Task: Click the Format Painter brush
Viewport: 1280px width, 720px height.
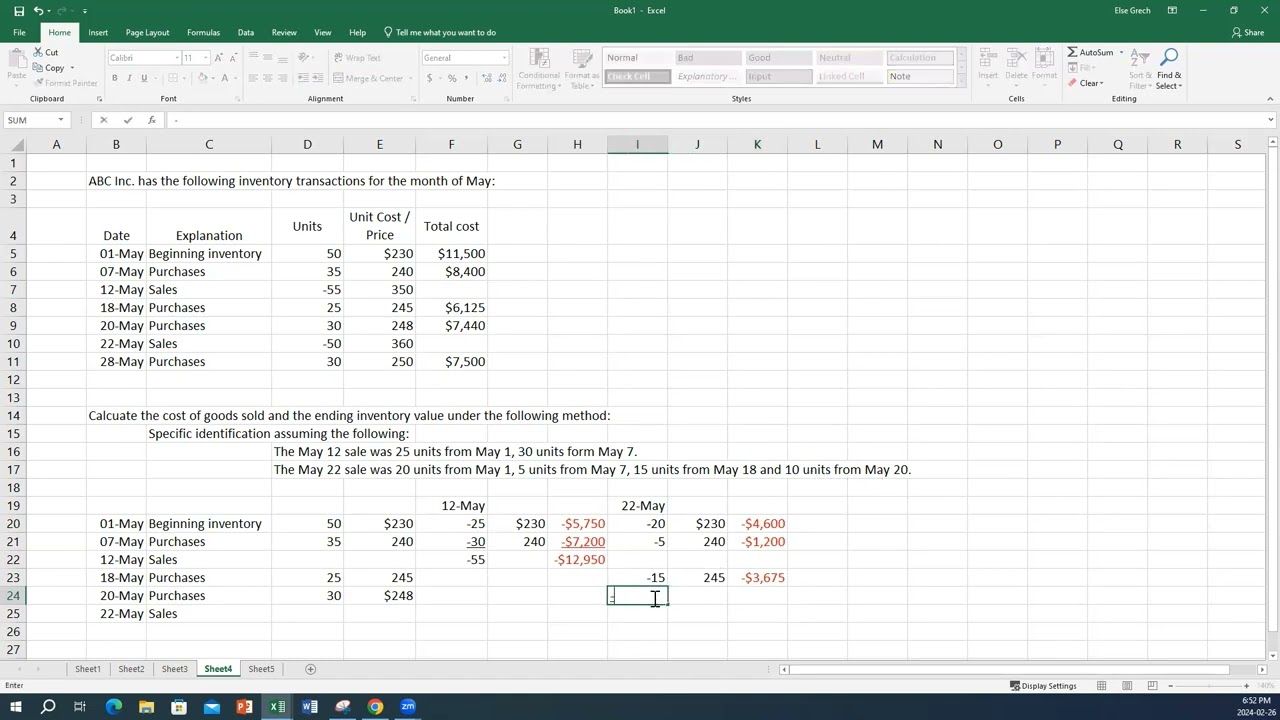Action: tap(38, 83)
